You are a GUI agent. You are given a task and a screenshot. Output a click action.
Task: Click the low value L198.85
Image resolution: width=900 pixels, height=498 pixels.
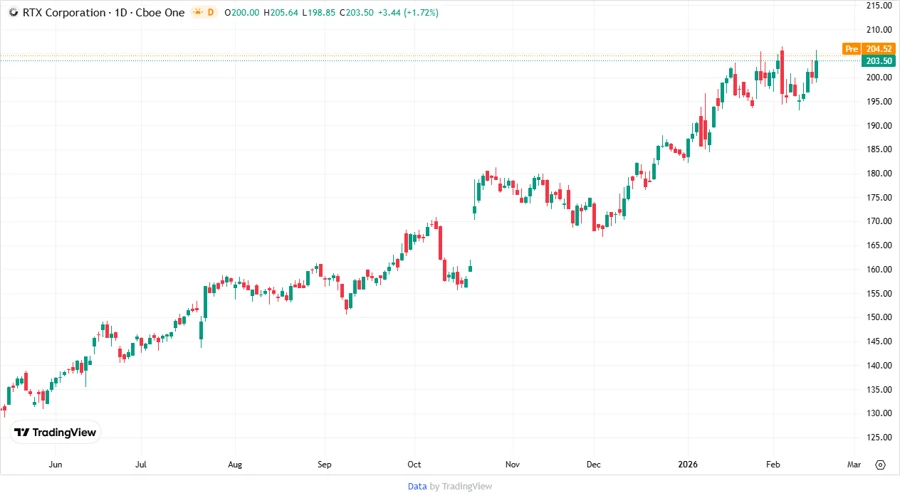(x=319, y=13)
